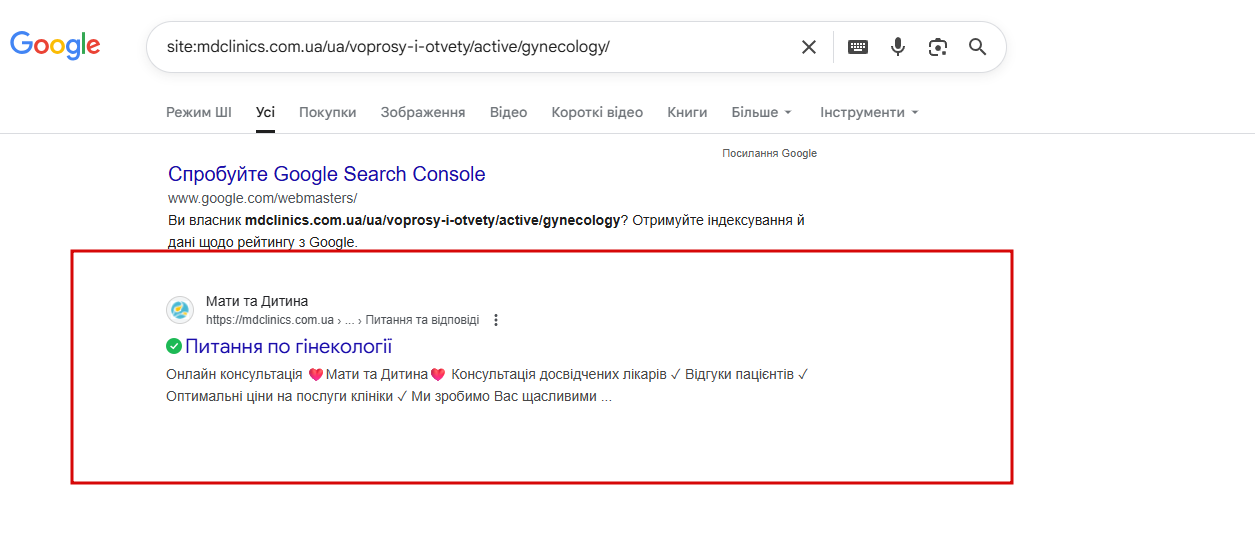Click the Google logo
Viewport: 1255px width, 542px height.
(x=55, y=45)
